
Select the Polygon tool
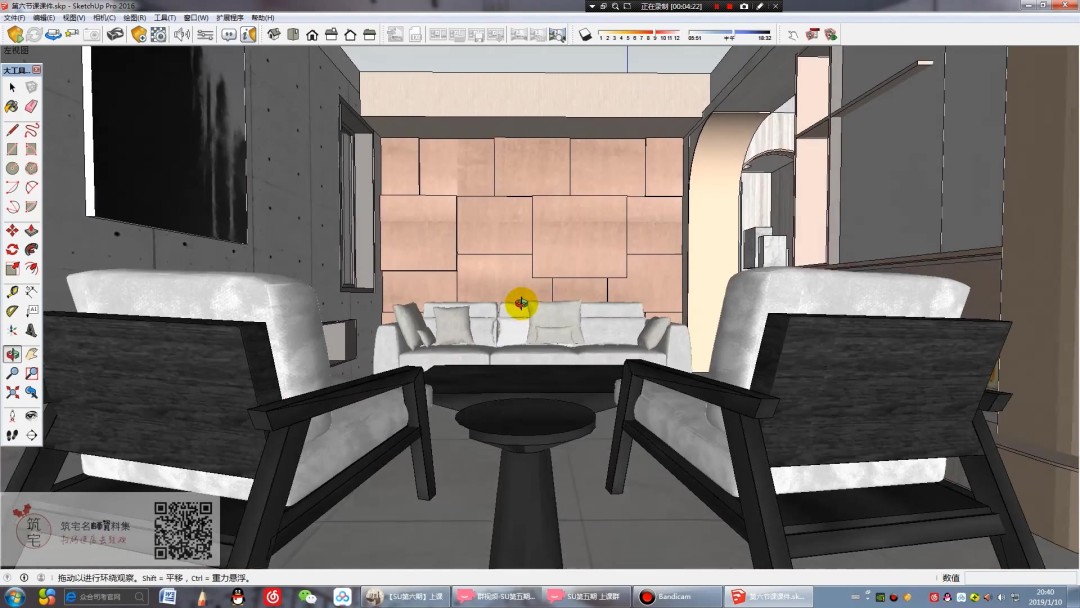coord(32,168)
